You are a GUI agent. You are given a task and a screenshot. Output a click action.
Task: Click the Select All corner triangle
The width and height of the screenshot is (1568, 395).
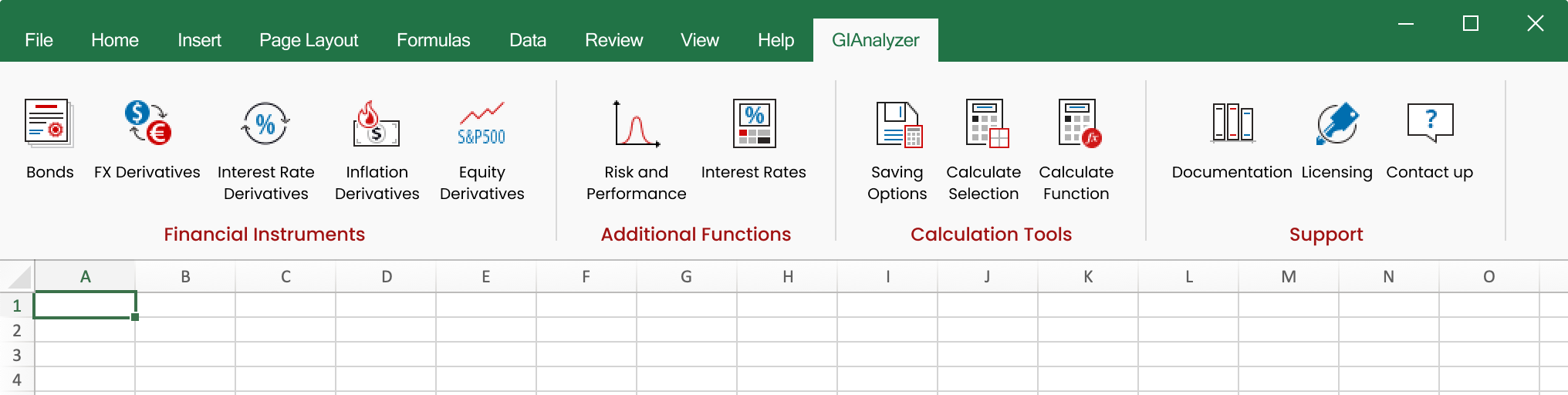tap(19, 277)
